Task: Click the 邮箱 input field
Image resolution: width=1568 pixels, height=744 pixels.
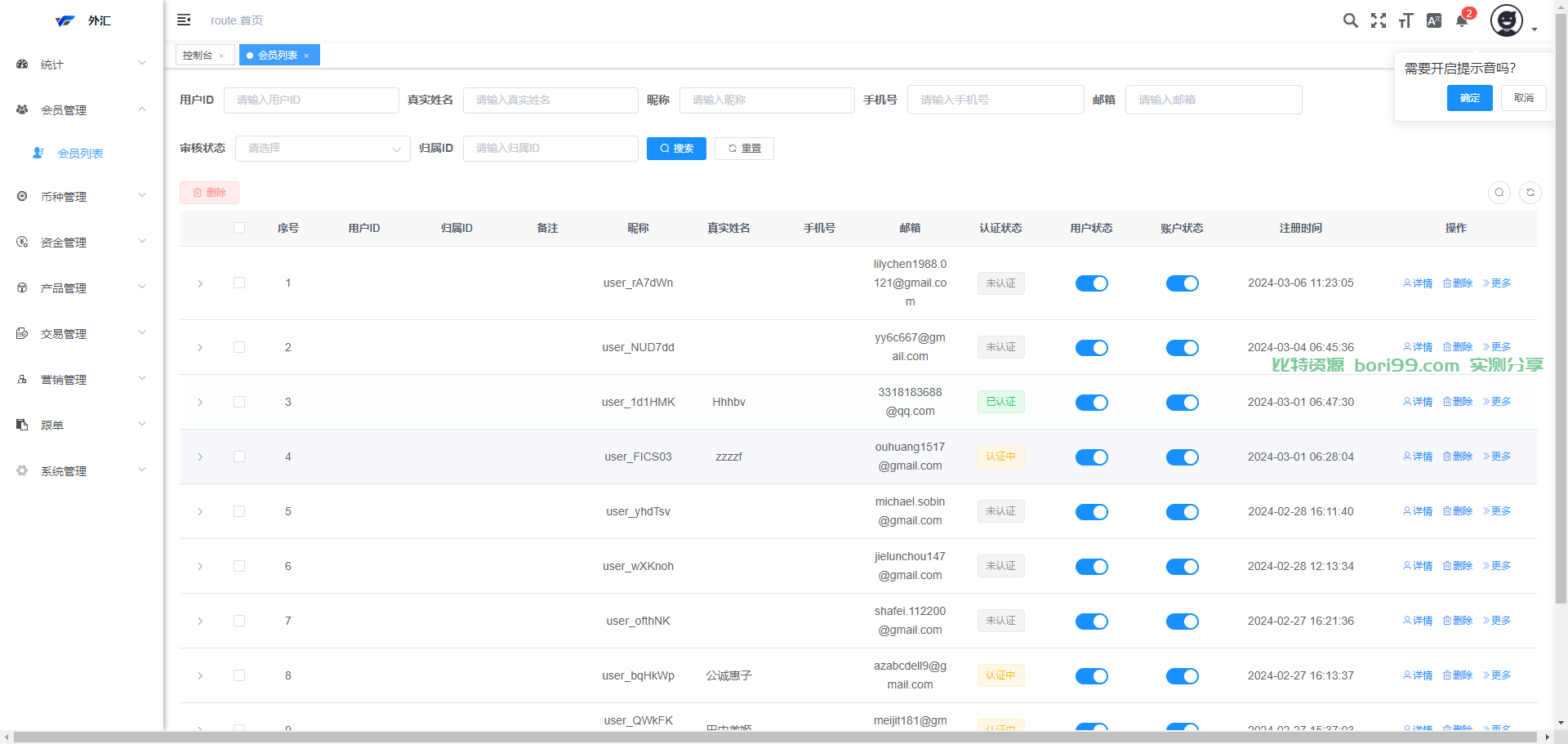Action: pyautogui.click(x=1214, y=100)
